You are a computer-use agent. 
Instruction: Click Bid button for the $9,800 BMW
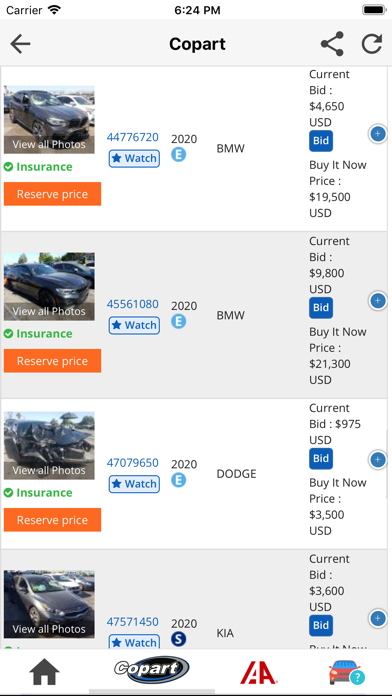(321, 308)
